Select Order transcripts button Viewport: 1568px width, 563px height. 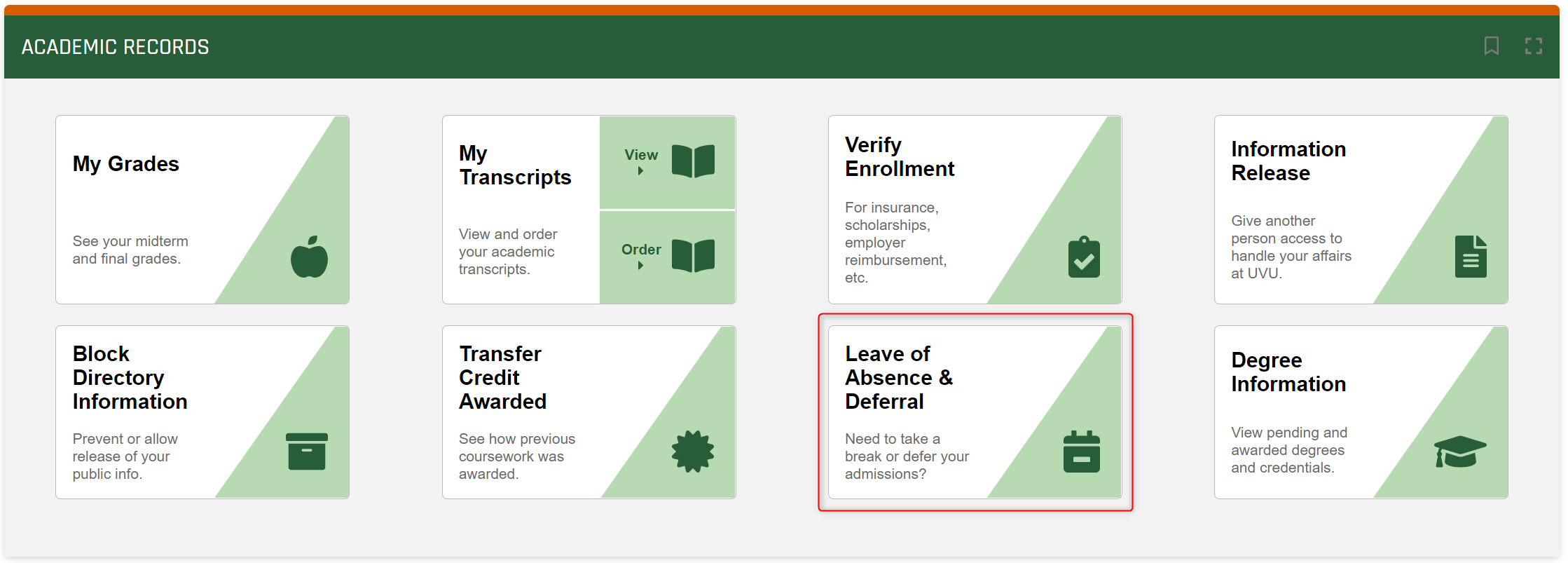click(668, 257)
